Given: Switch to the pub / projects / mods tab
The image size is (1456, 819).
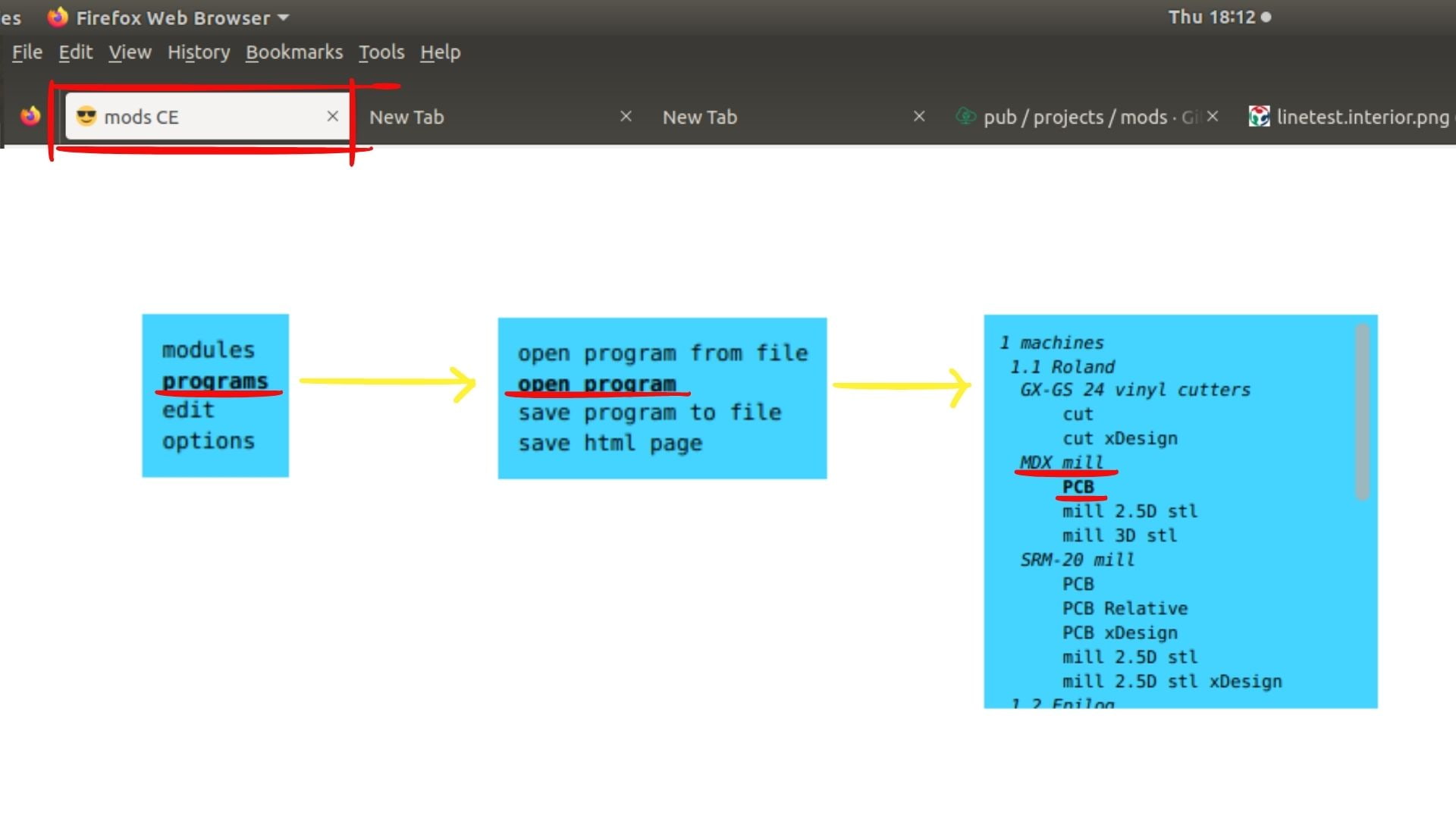Looking at the screenshot, I should pyautogui.click(x=1077, y=117).
